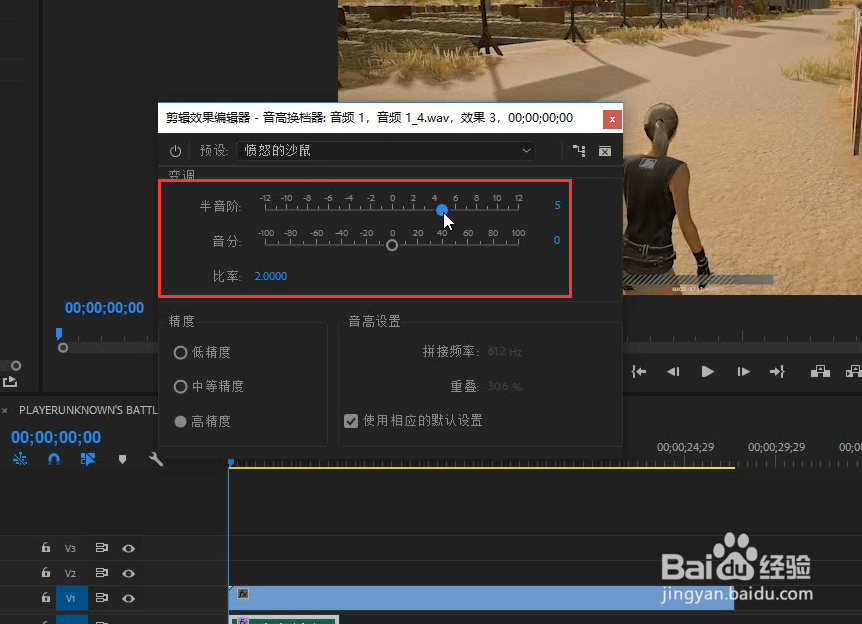This screenshot has width=862, height=624.
Task: Open the preset dropdown showing 愤怒的沙鼠
Action: point(386,151)
